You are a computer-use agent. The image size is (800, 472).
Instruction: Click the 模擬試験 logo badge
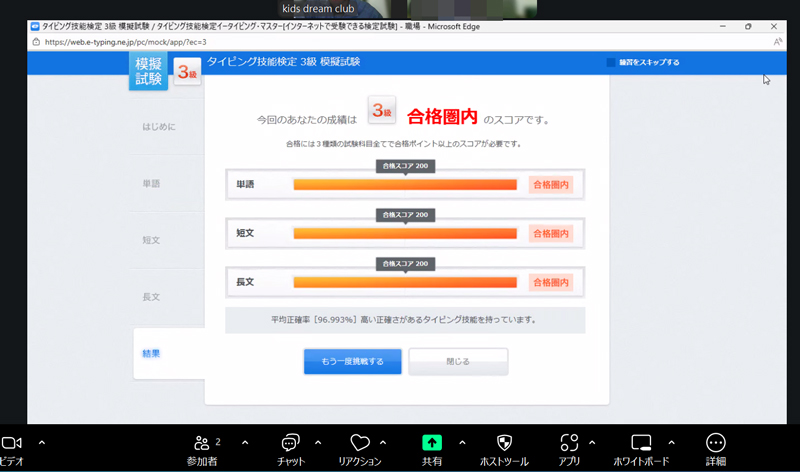click(x=148, y=71)
